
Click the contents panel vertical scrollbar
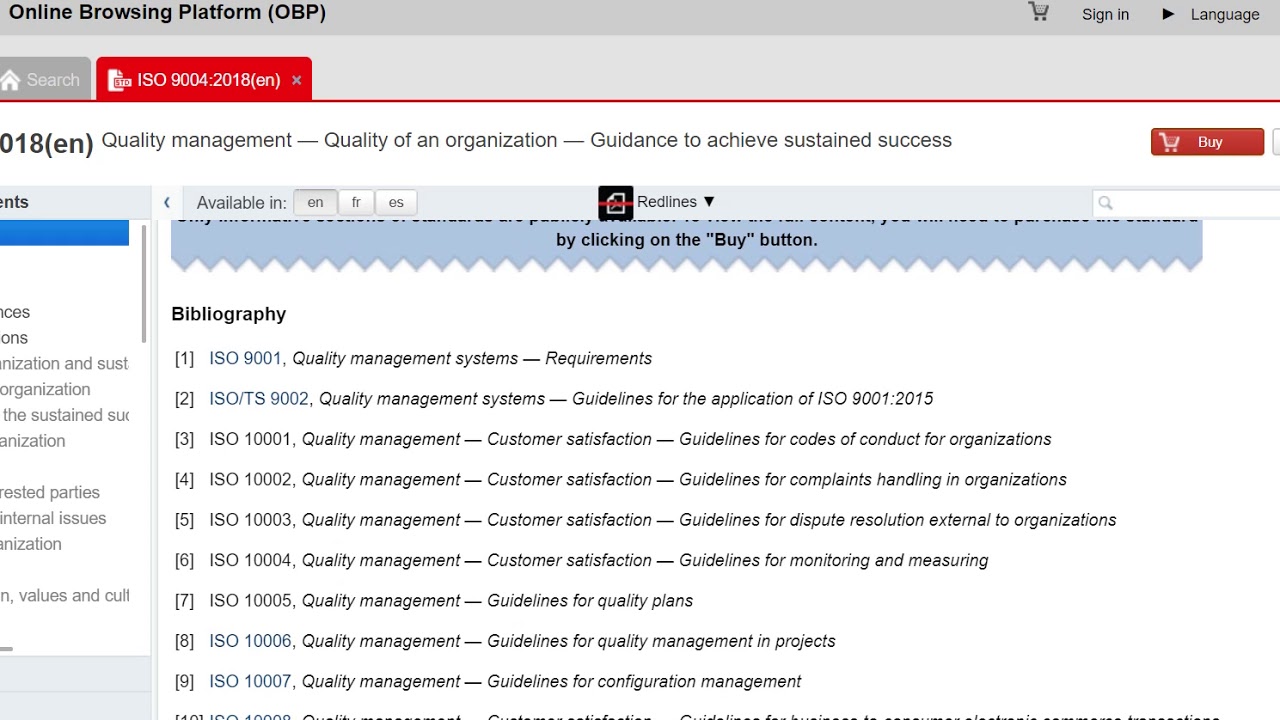click(144, 283)
